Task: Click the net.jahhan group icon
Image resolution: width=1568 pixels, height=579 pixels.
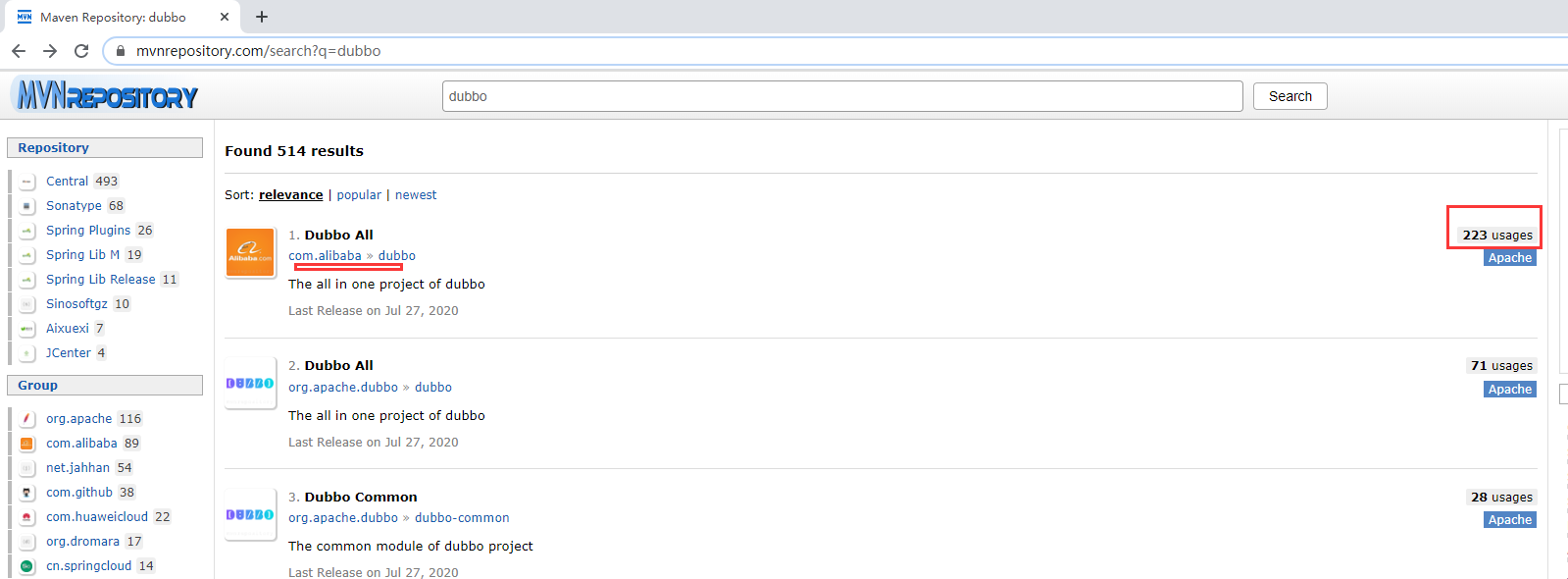Action: click(x=27, y=468)
